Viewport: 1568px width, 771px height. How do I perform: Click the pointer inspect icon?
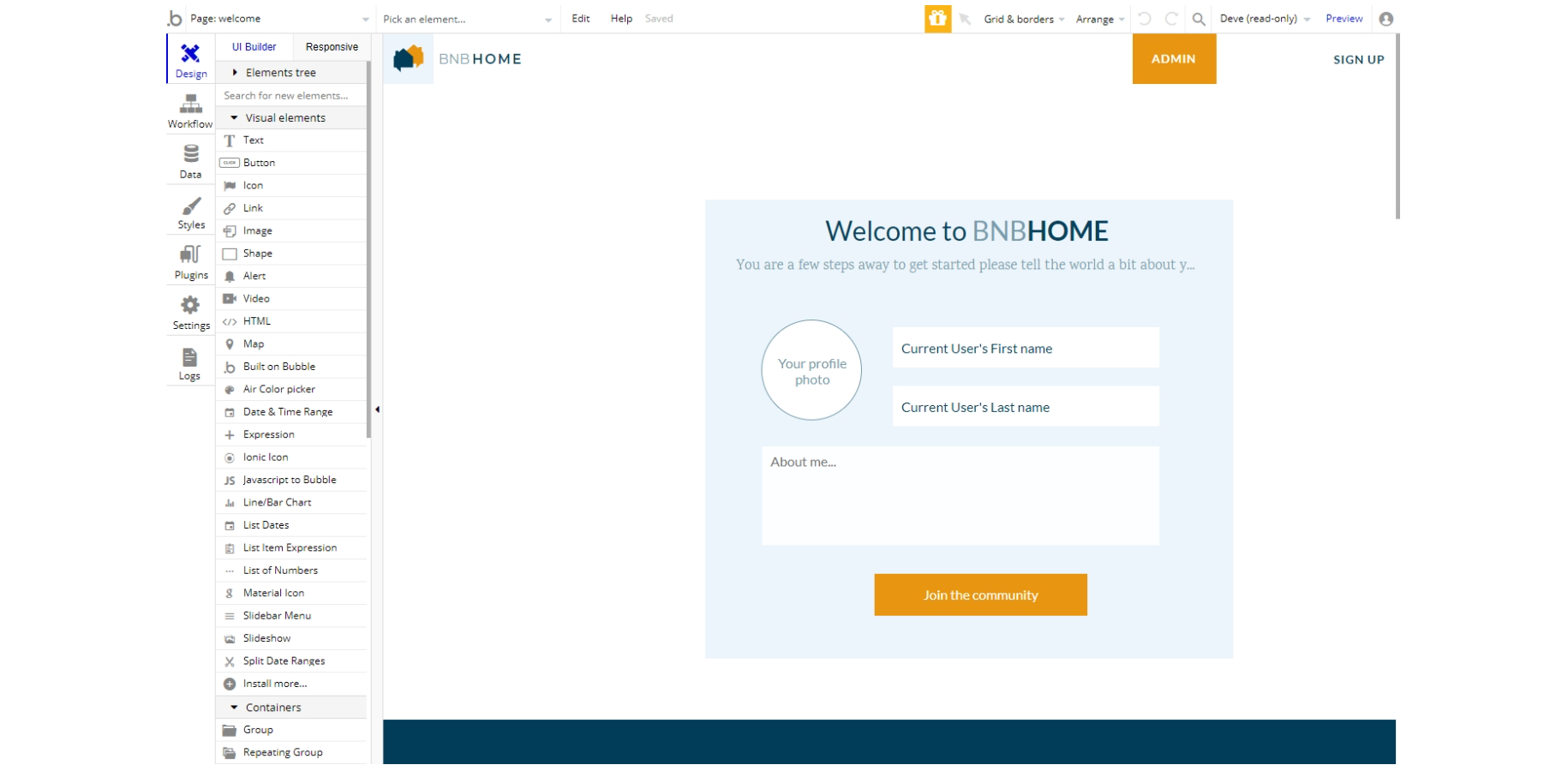pyautogui.click(x=965, y=19)
